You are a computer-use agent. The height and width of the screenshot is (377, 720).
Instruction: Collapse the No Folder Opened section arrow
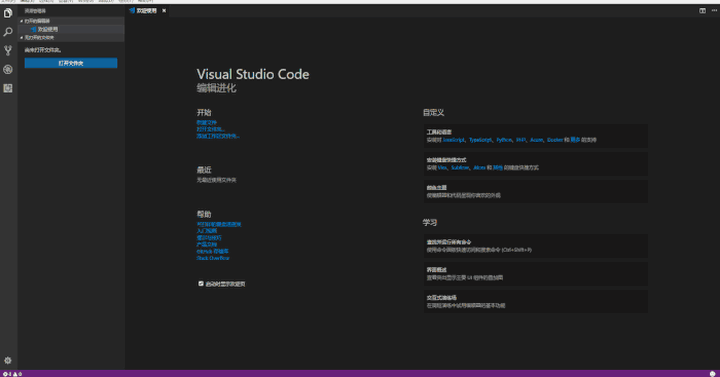coord(21,38)
